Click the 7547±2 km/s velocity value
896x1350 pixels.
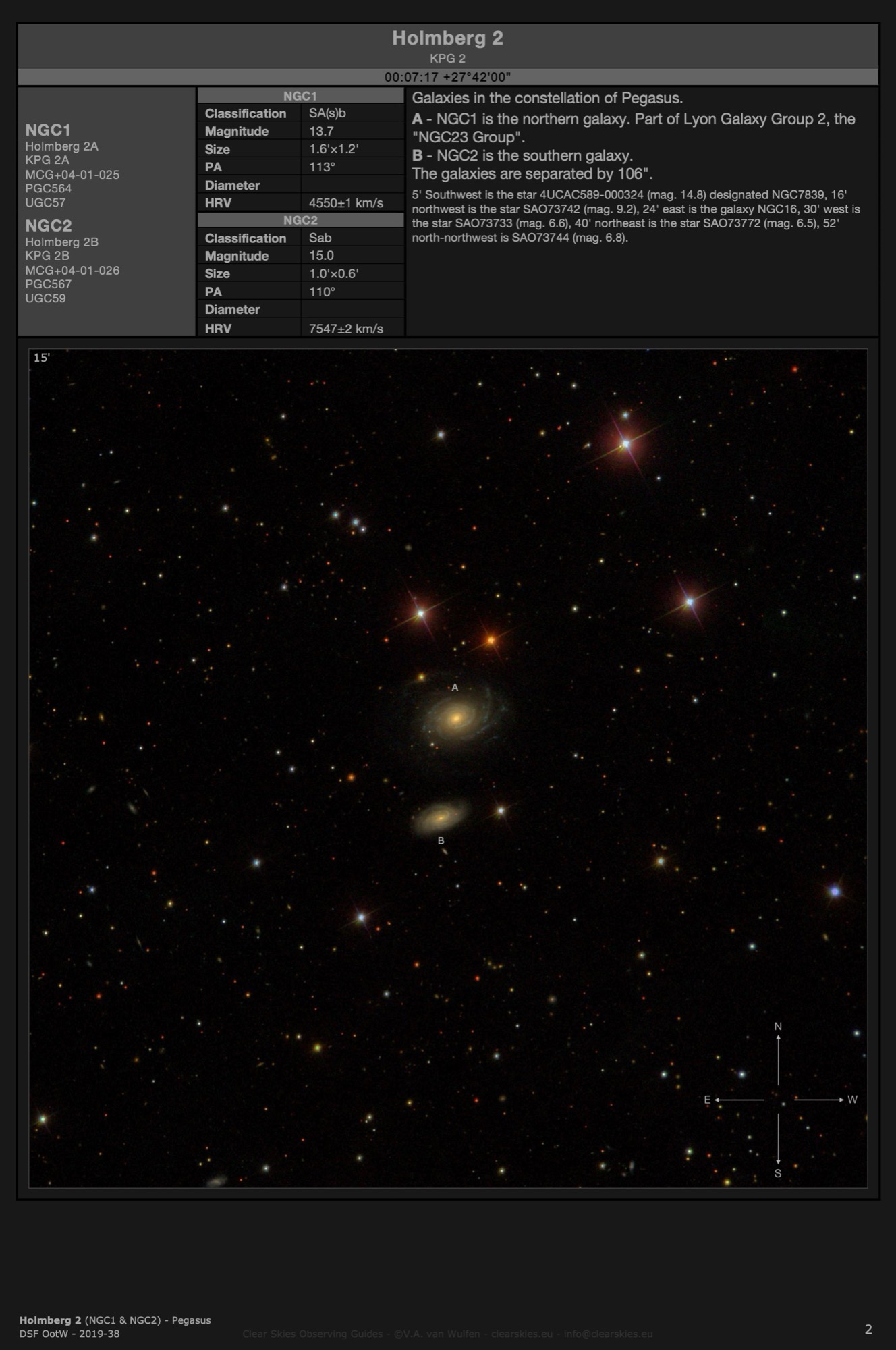point(345,329)
